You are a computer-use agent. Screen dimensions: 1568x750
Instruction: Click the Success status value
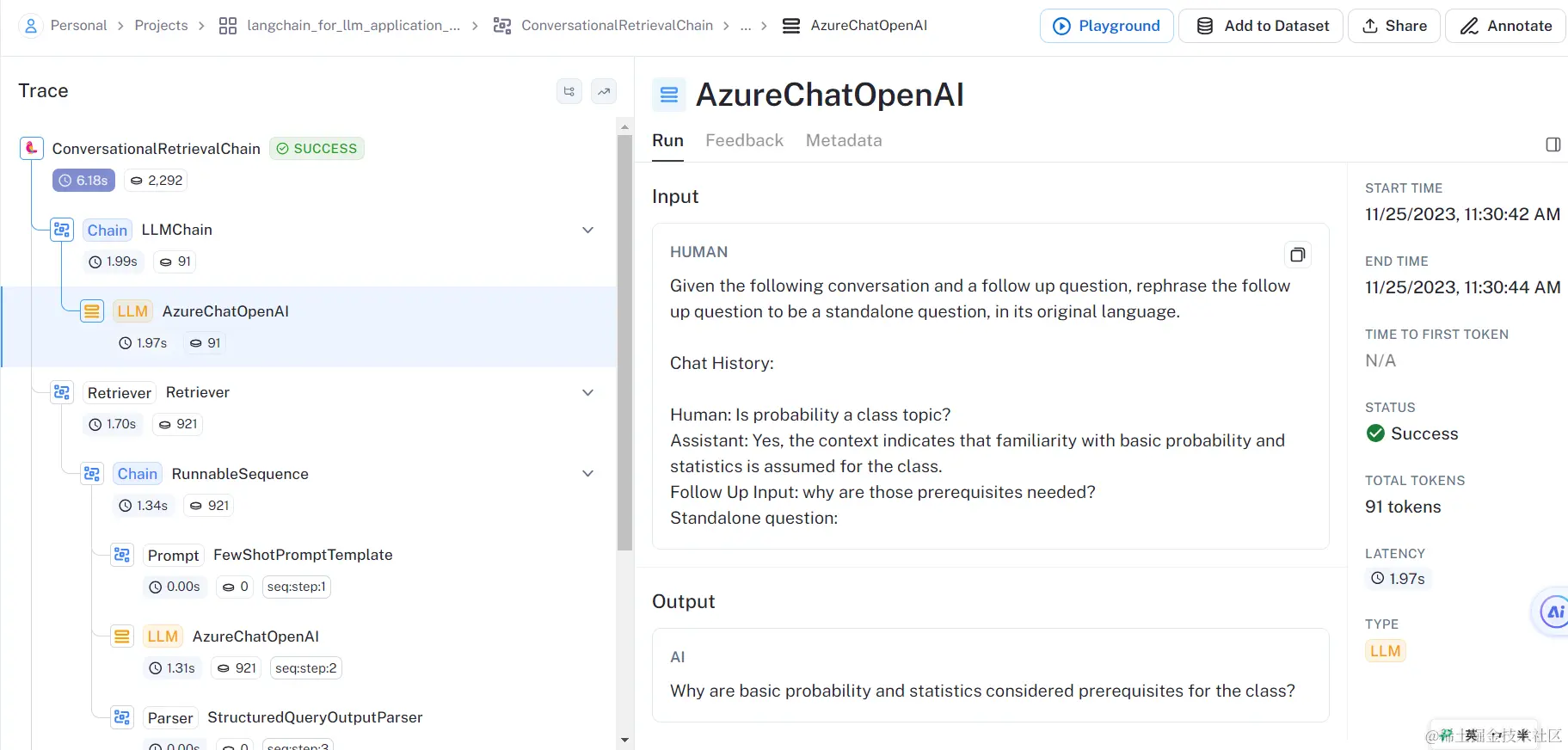click(x=1411, y=433)
